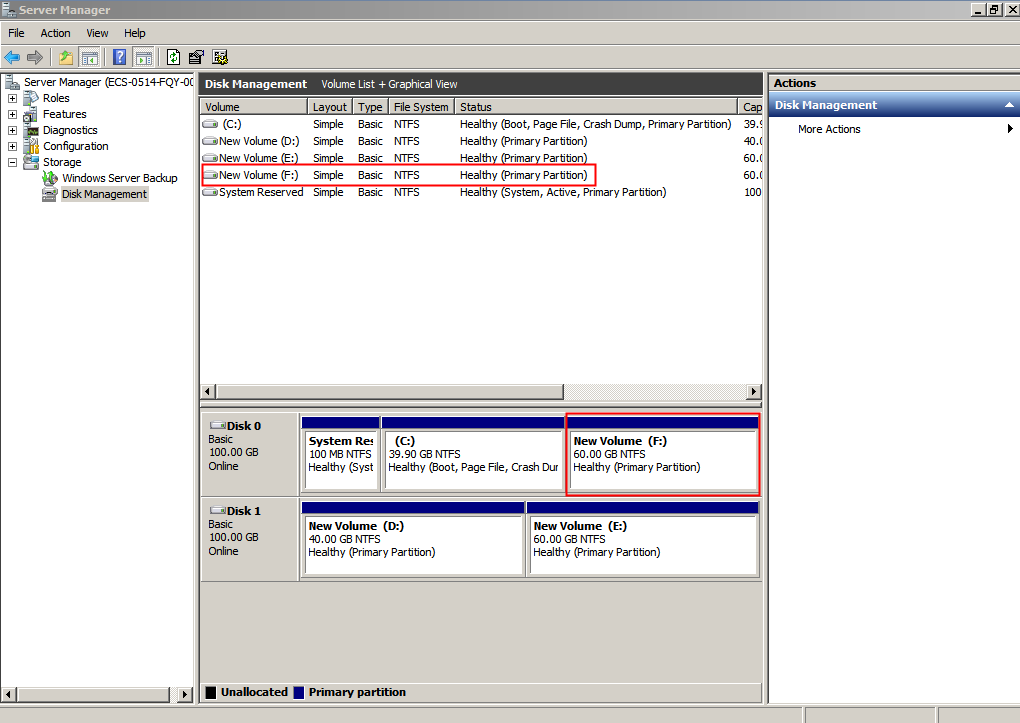The width and height of the screenshot is (1020, 723).
Task: Select Windows Server Backup tree node
Action: (x=119, y=178)
